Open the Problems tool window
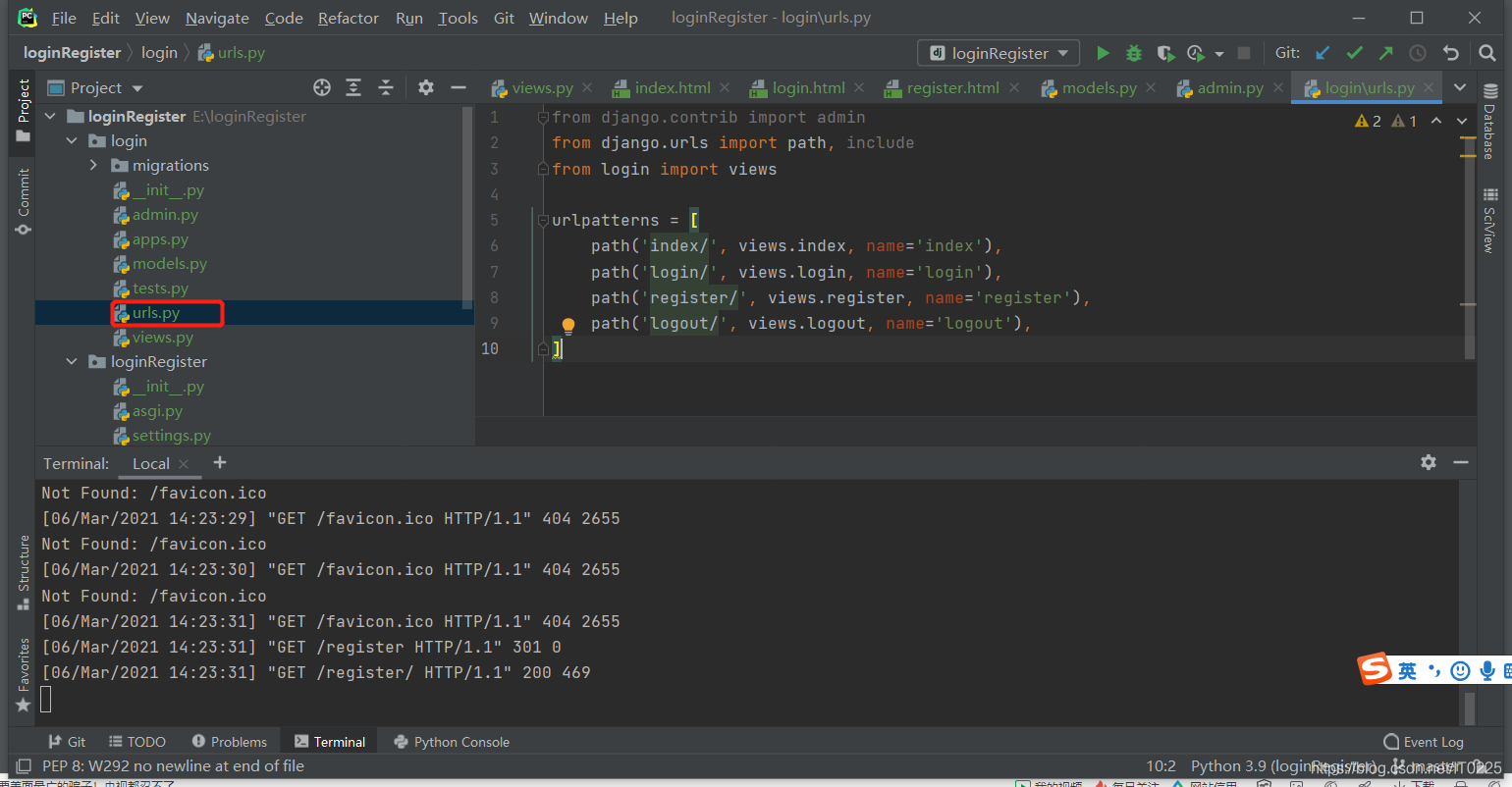Viewport: 1512px width, 787px height. pos(229,742)
